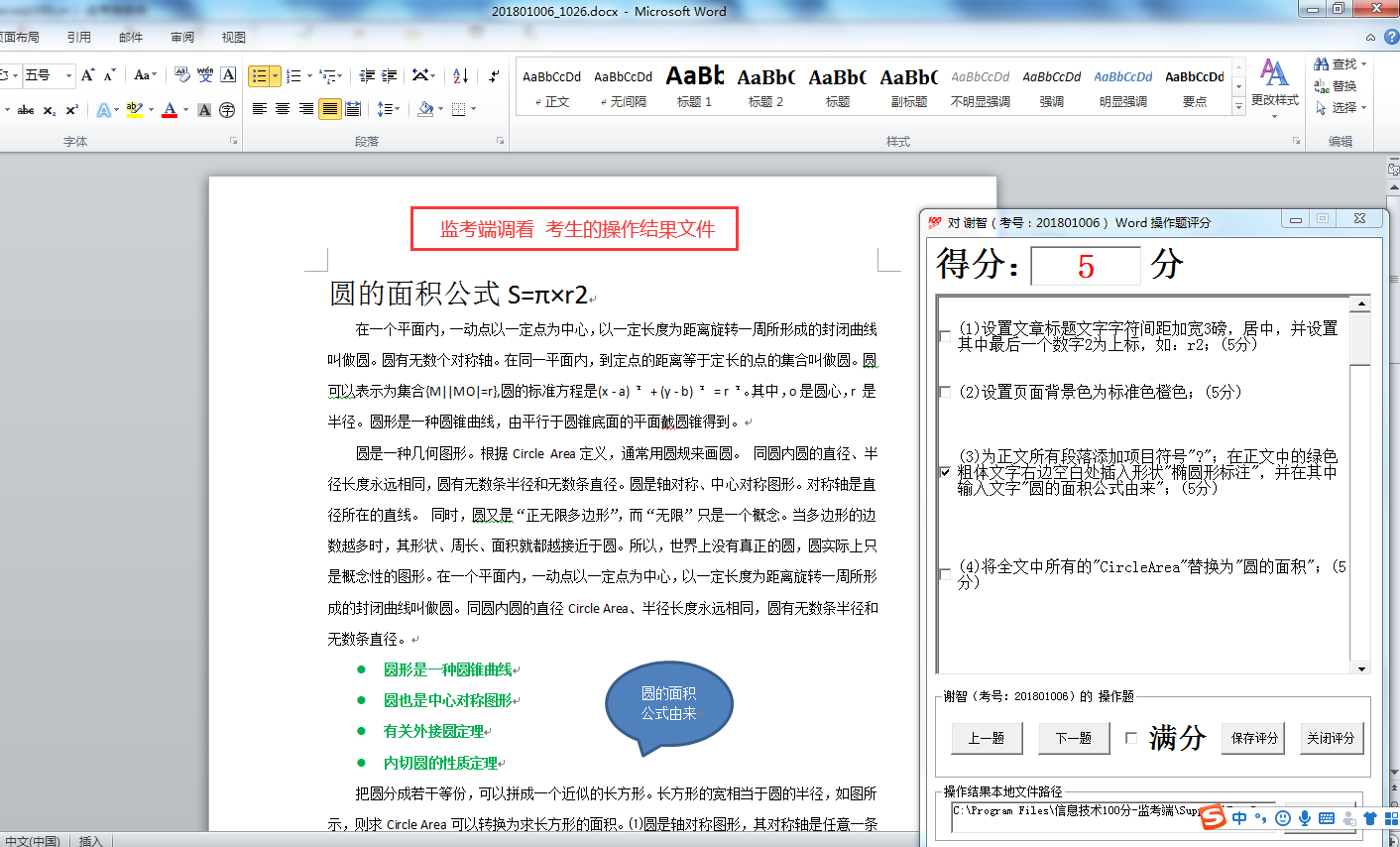Click 关闭评分 to close scoring
1400x847 pixels.
point(1331,738)
